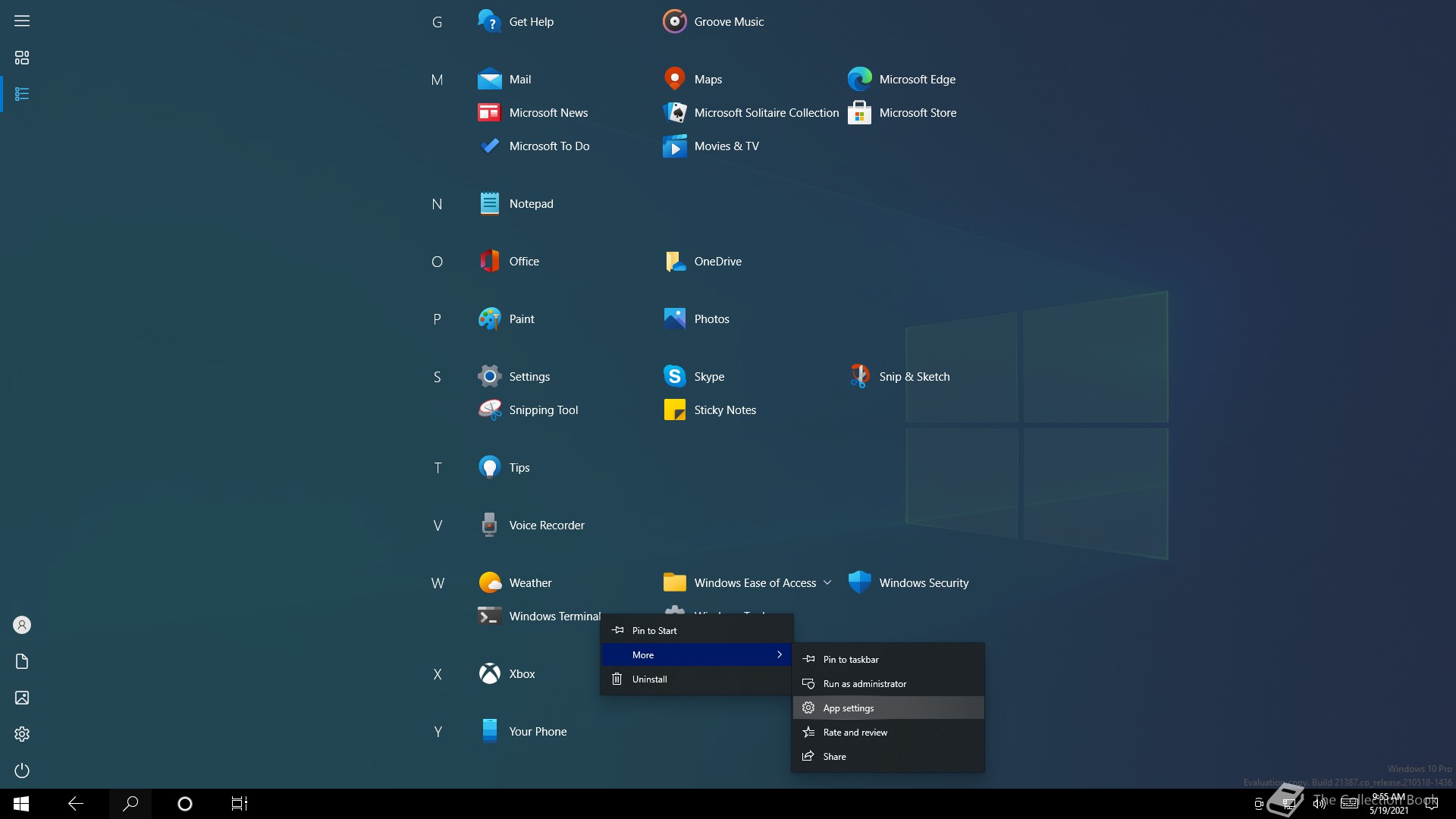The width and height of the screenshot is (1456, 819).
Task: Expand the Start hamburger menu
Action: coord(22,20)
